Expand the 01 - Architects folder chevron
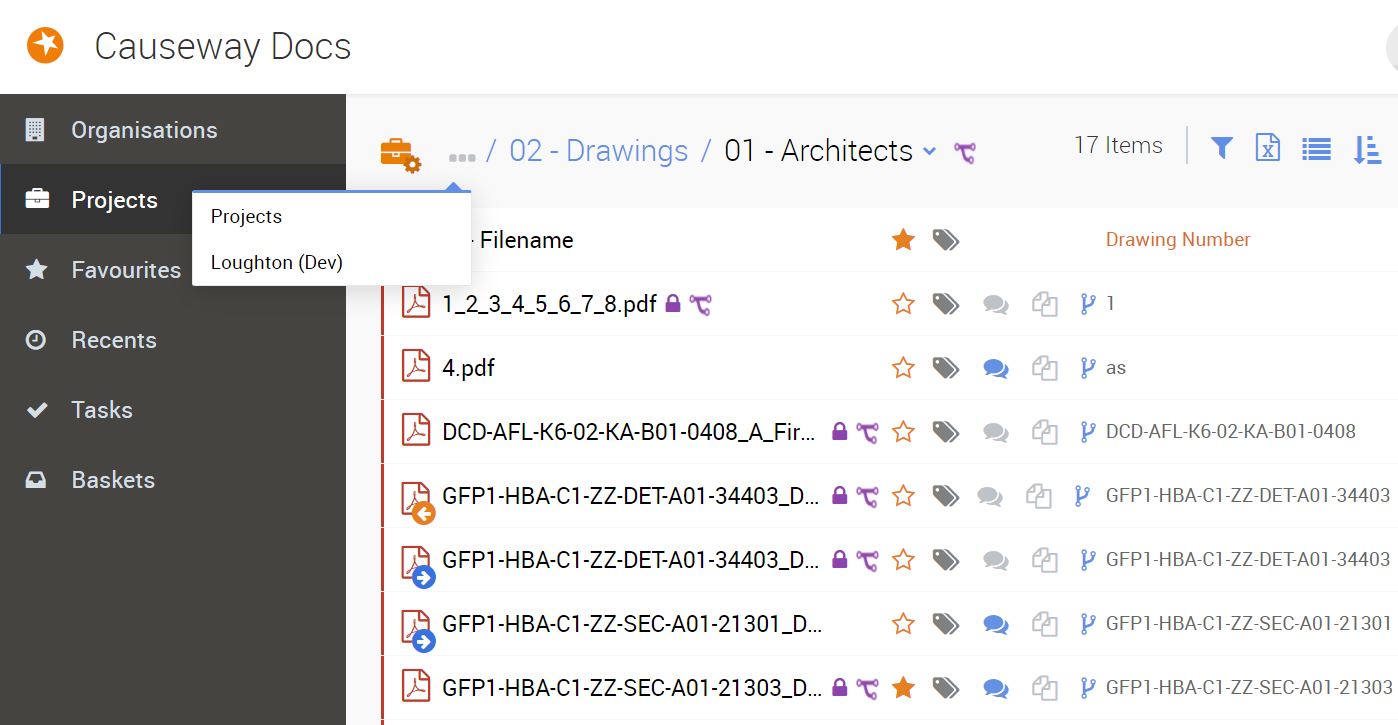 coord(930,152)
